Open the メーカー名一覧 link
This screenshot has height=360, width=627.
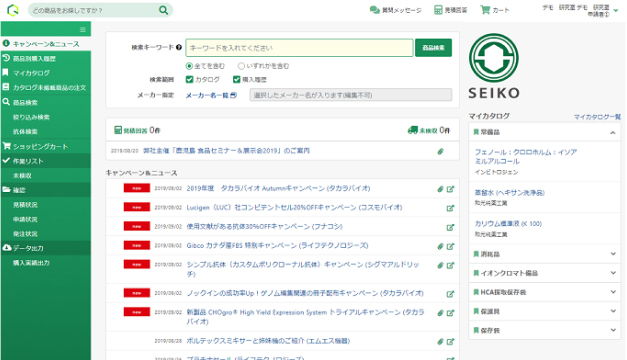tap(211, 95)
